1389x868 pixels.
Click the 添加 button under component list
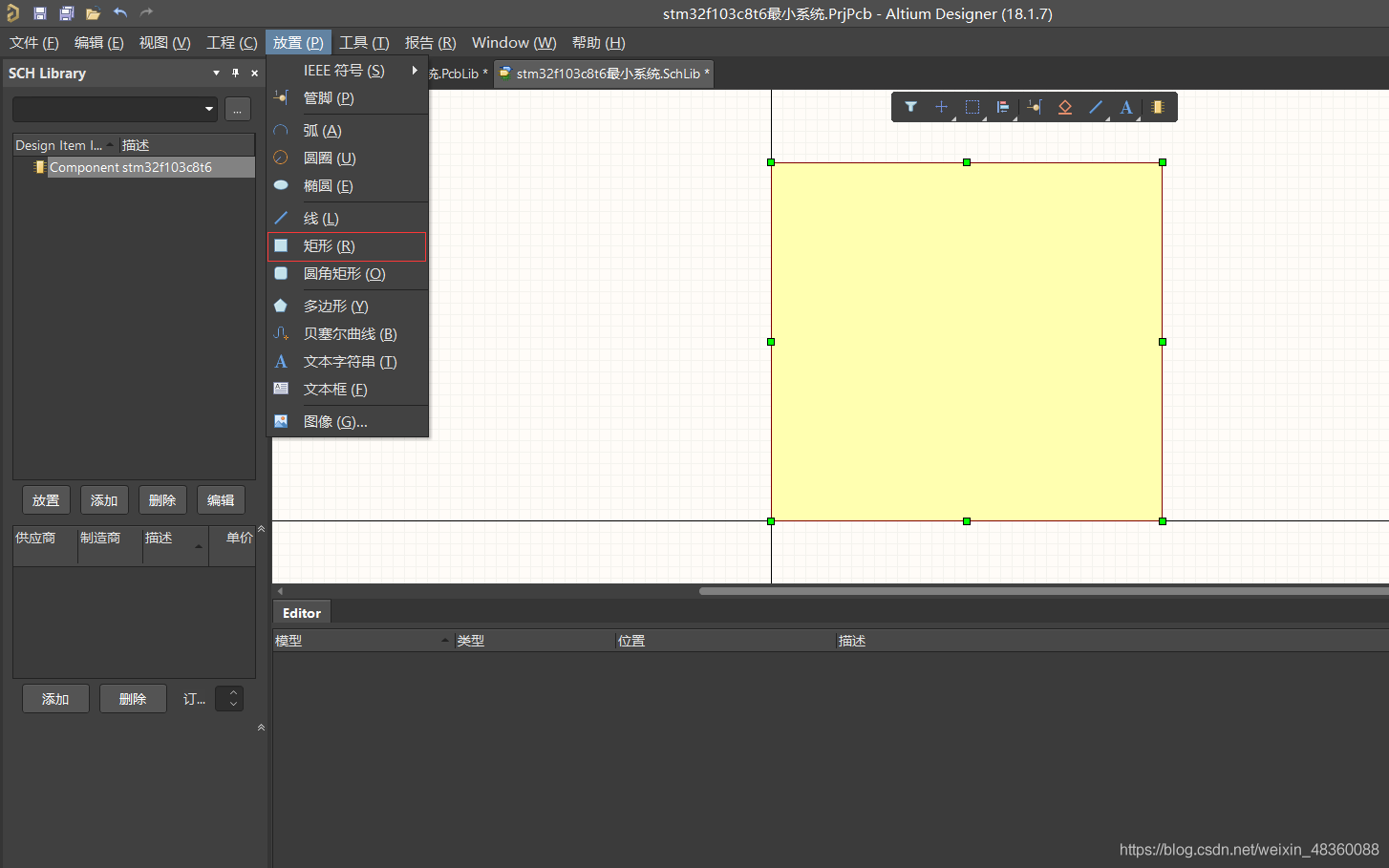click(104, 500)
